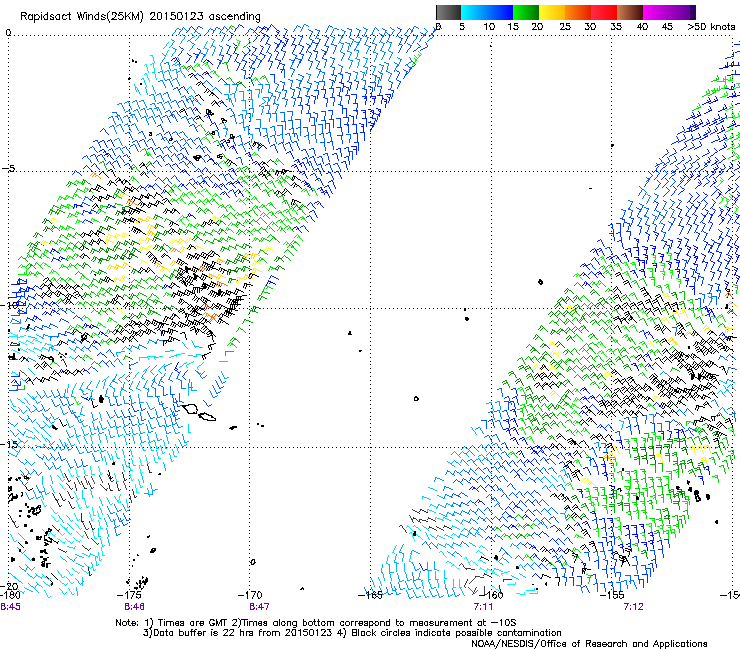Click the red 30-35 knots color swatch

click(x=604, y=12)
